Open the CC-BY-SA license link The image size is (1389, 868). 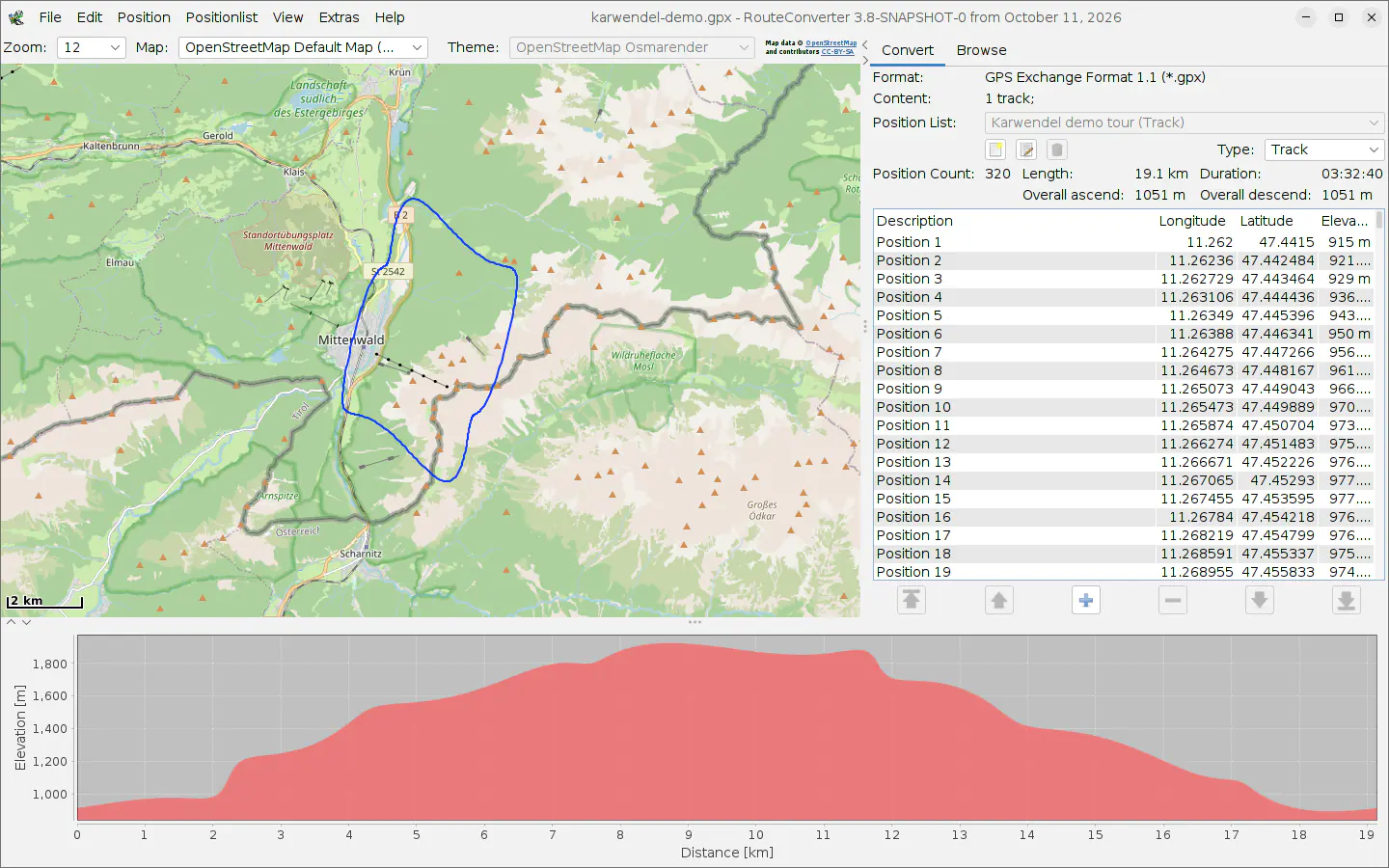coord(837,52)
